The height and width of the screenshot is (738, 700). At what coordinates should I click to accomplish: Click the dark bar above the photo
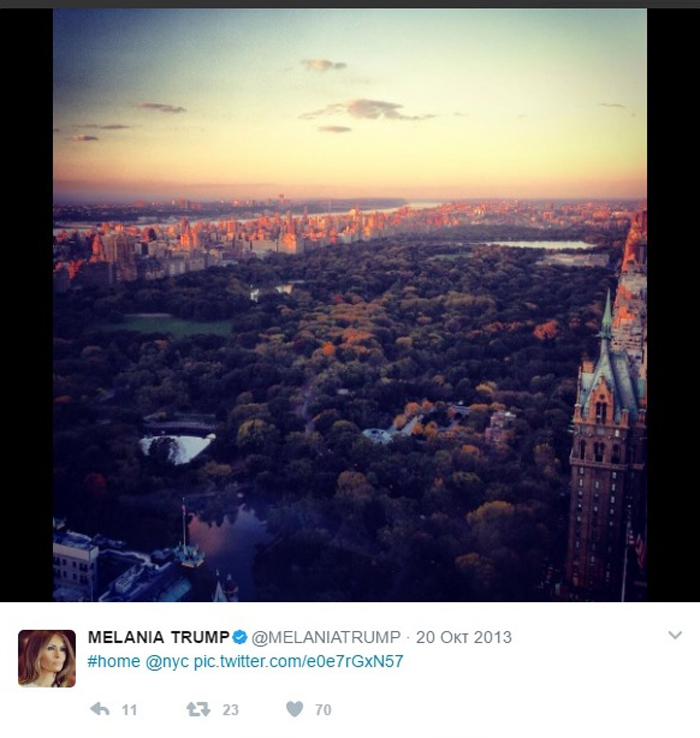[x=350, y=4]
